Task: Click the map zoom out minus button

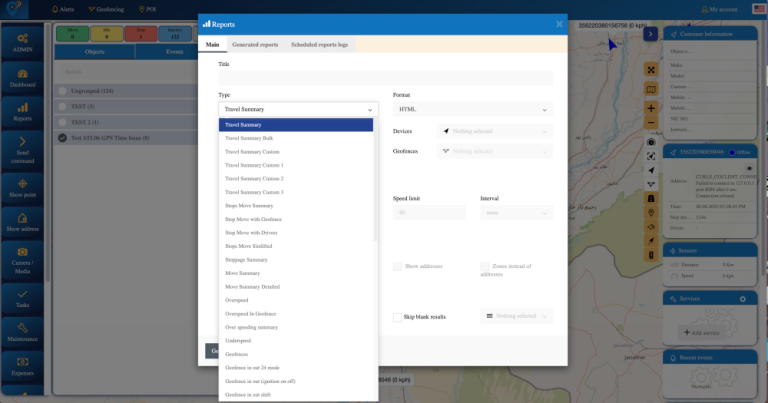Action: [x=651, y=125]
